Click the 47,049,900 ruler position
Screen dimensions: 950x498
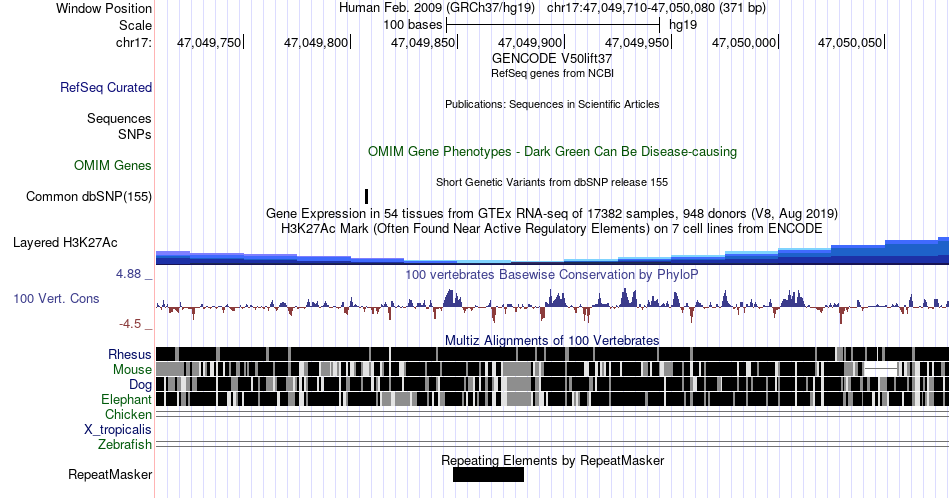click(x=530, y=42)
